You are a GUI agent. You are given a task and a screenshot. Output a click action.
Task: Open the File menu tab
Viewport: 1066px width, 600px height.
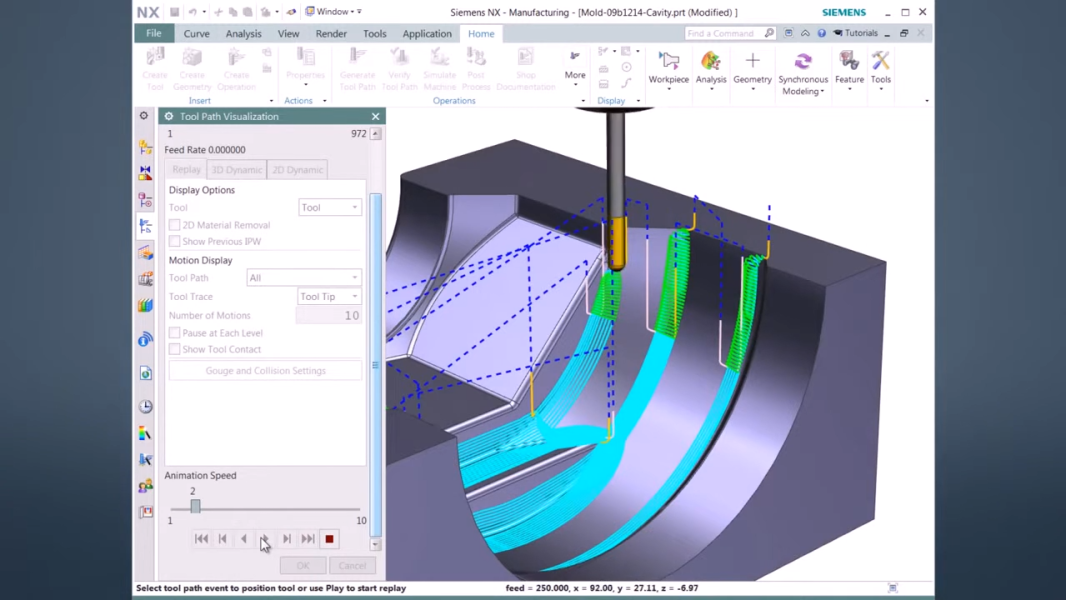point(154,33)
